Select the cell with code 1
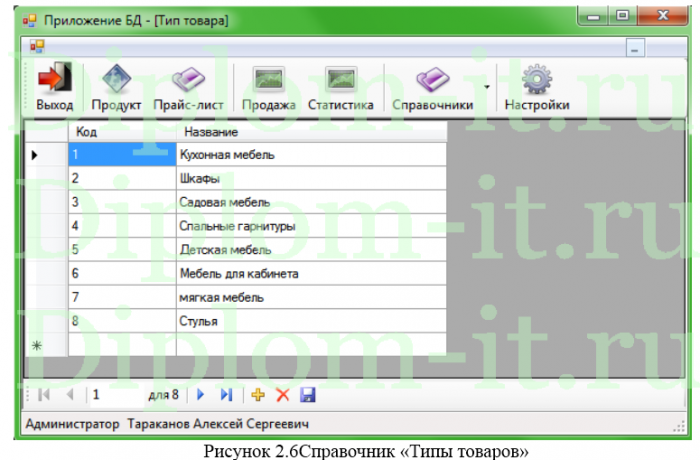Viewport: 700px width, 460px height. coord(122,155)
